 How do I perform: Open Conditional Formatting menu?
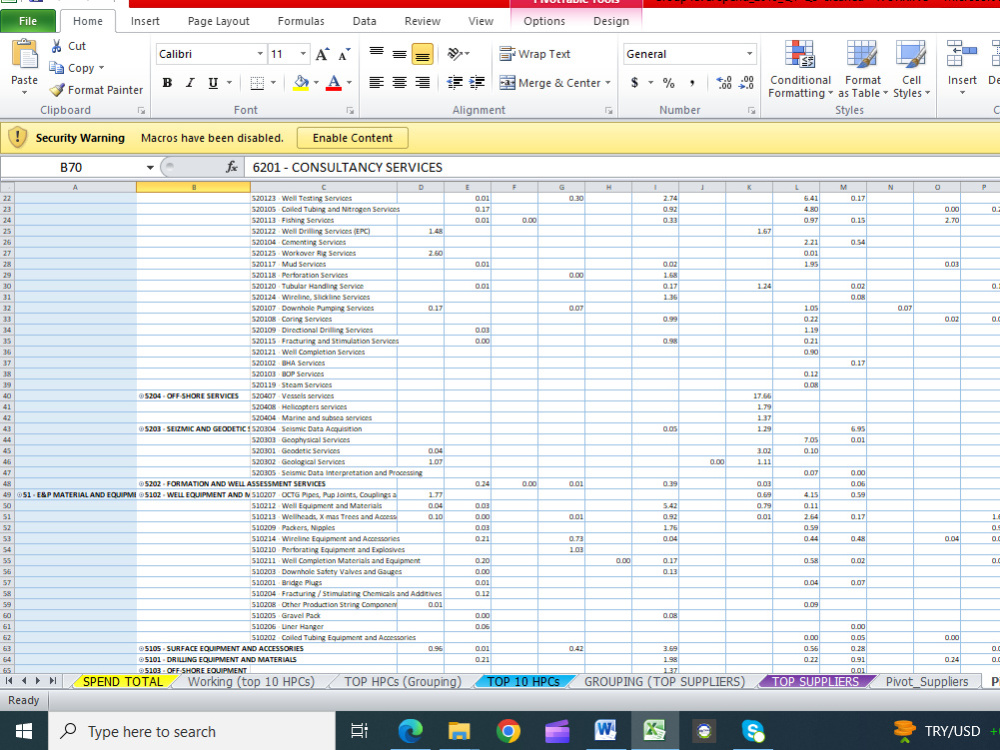coord(800,69)
